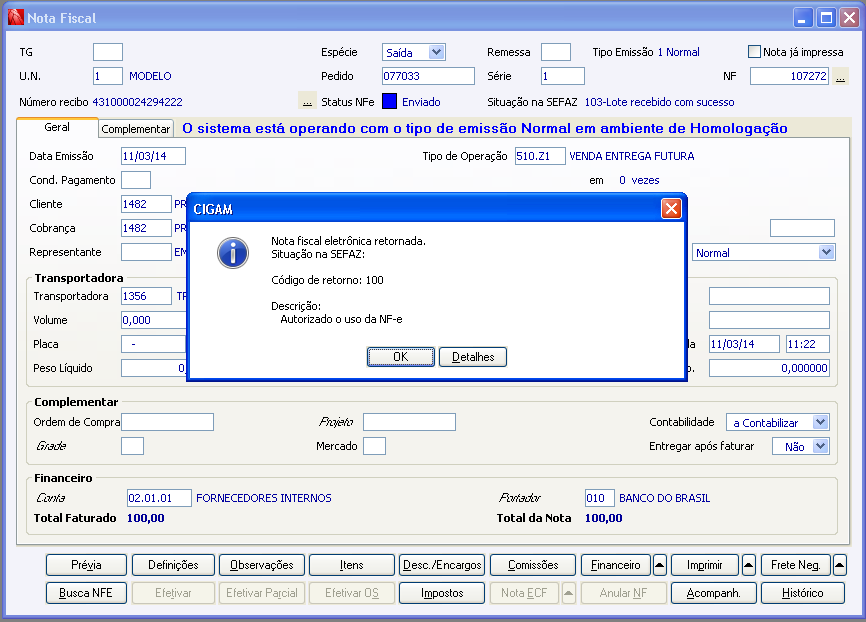Click the time field showing 11:22

click(807, 344)
